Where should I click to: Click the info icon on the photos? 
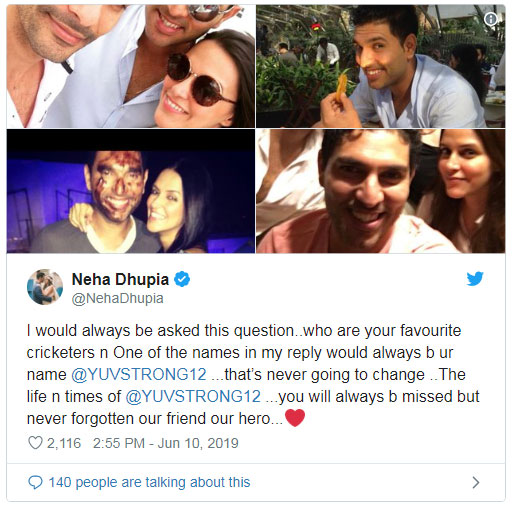click(490, 19)
